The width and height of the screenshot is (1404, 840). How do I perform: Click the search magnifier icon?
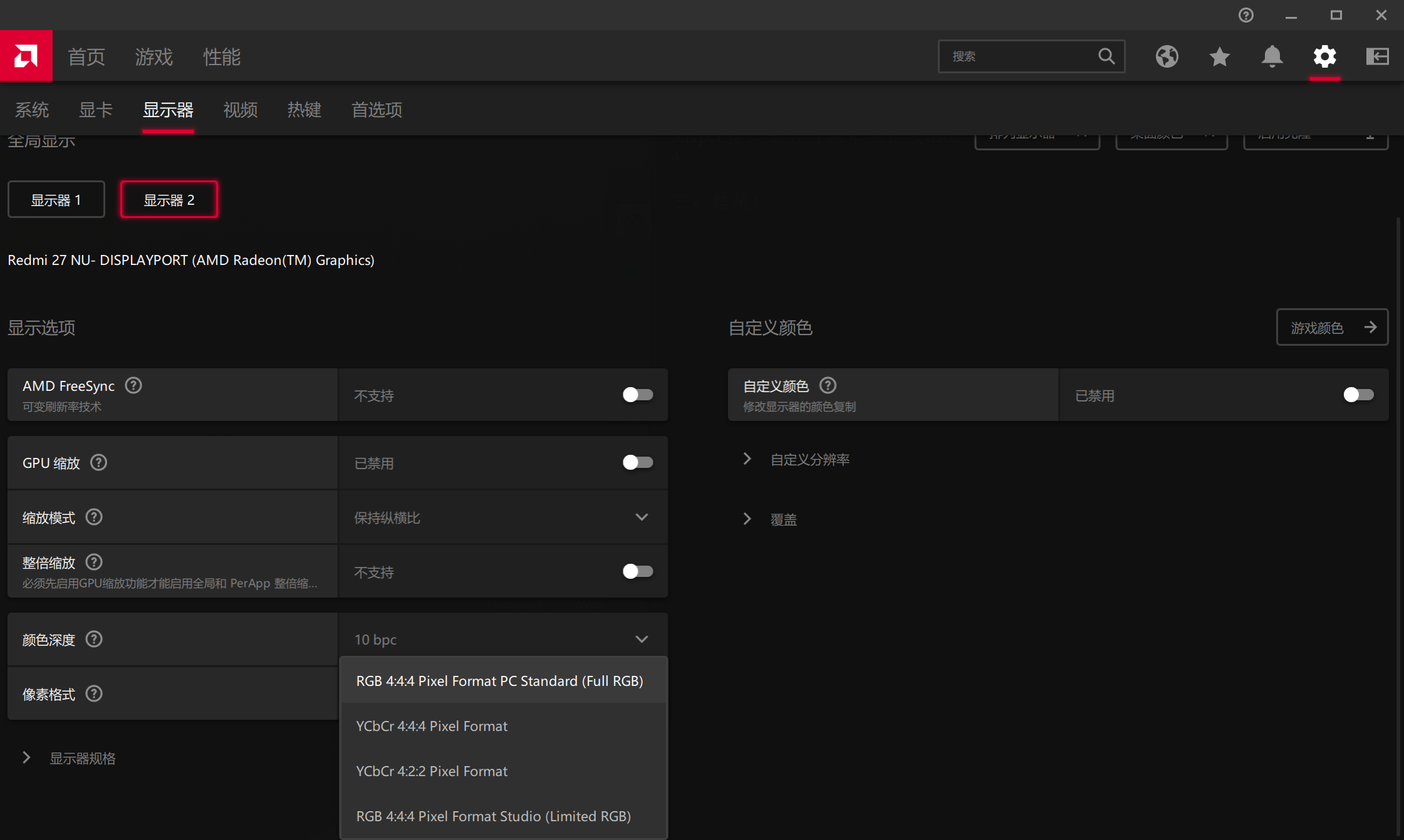pyautogui.click(x=1106, y=56)
